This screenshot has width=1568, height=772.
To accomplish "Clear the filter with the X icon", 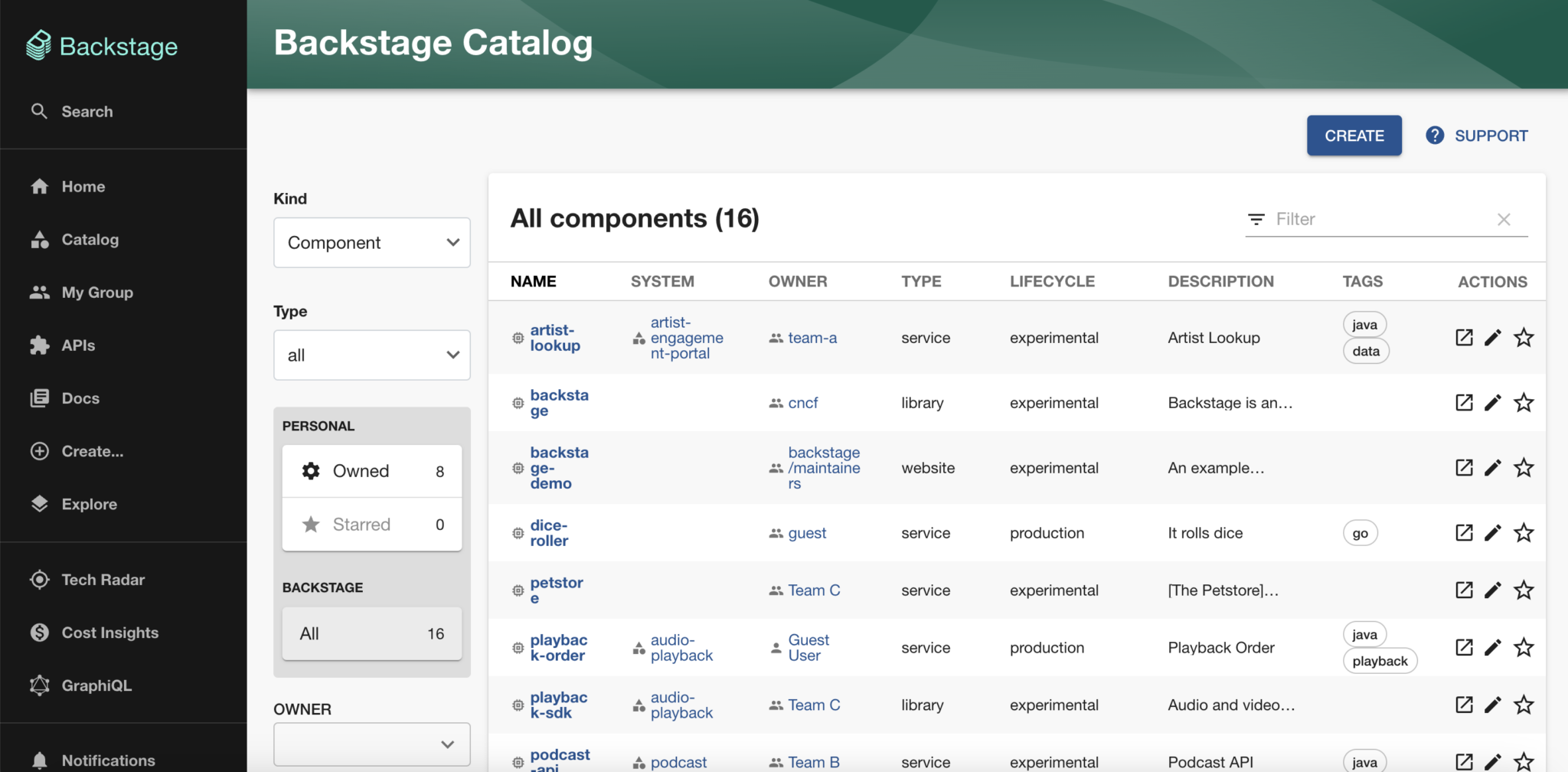I will coord(1504,220).
